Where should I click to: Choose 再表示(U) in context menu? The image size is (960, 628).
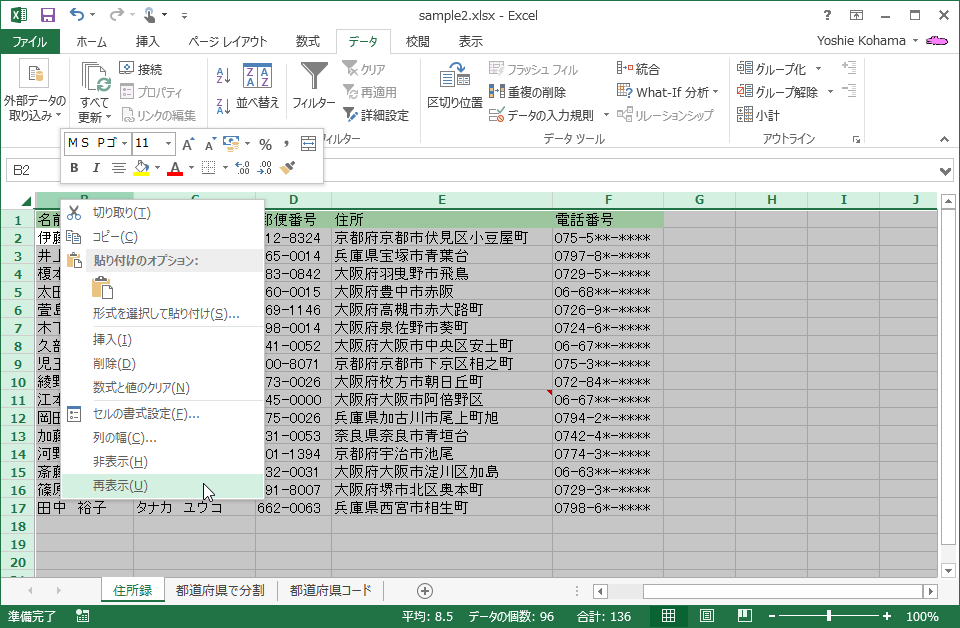(x=163, y=486)
